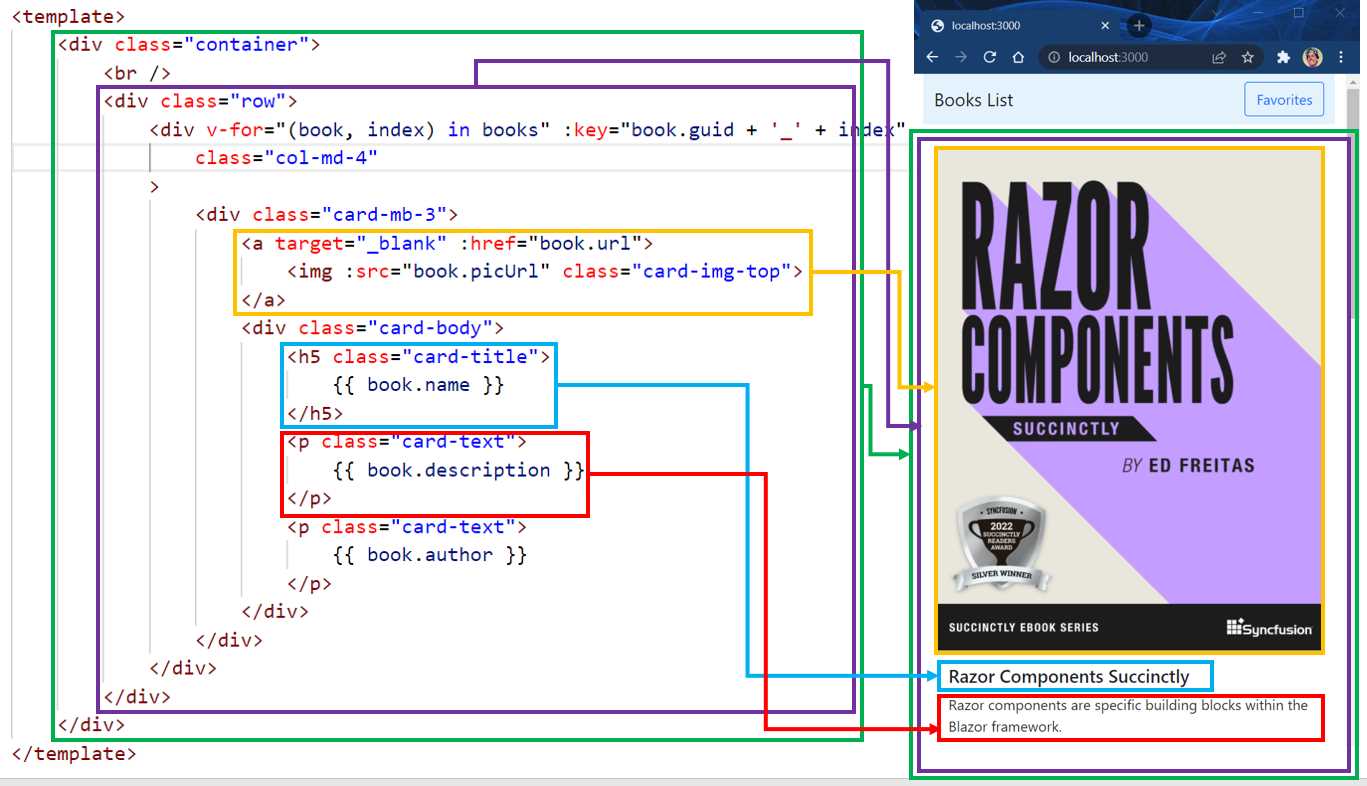This screenshot has width=1367, height=786.
Task: Bookmark the page with the star icon
Action: click(1247, 57)
